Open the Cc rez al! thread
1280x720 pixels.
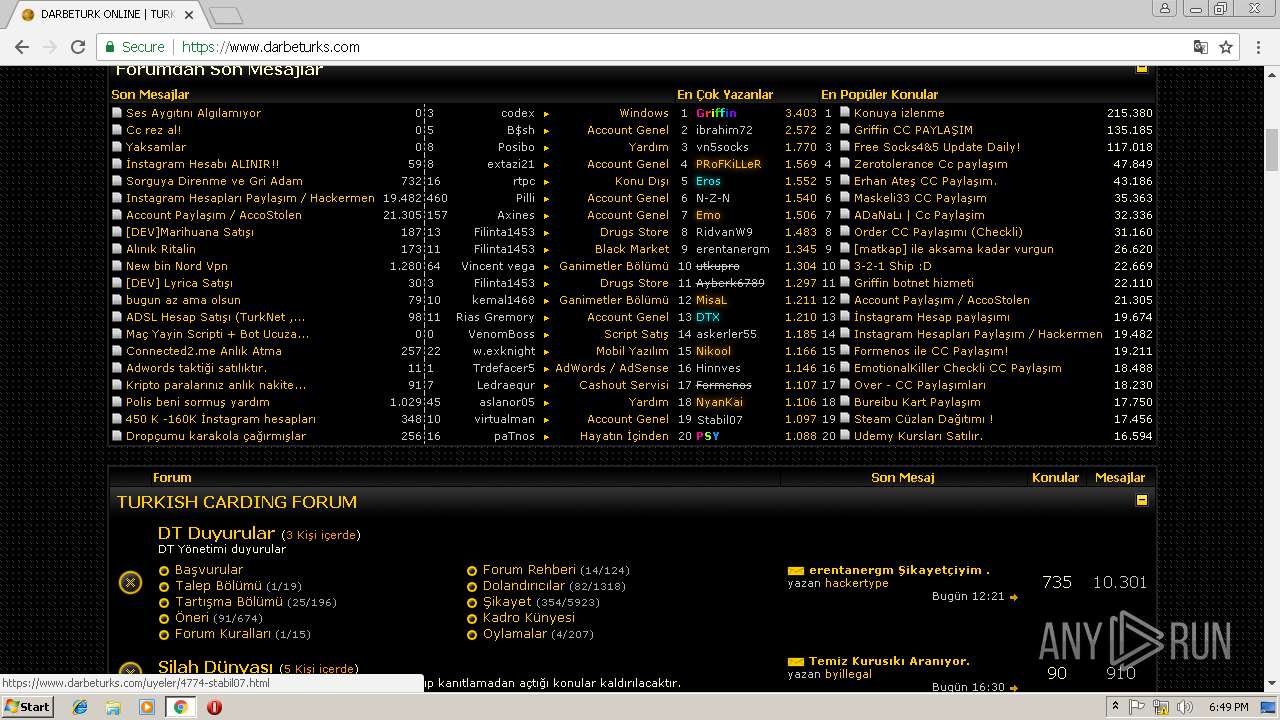pos(153,130)
